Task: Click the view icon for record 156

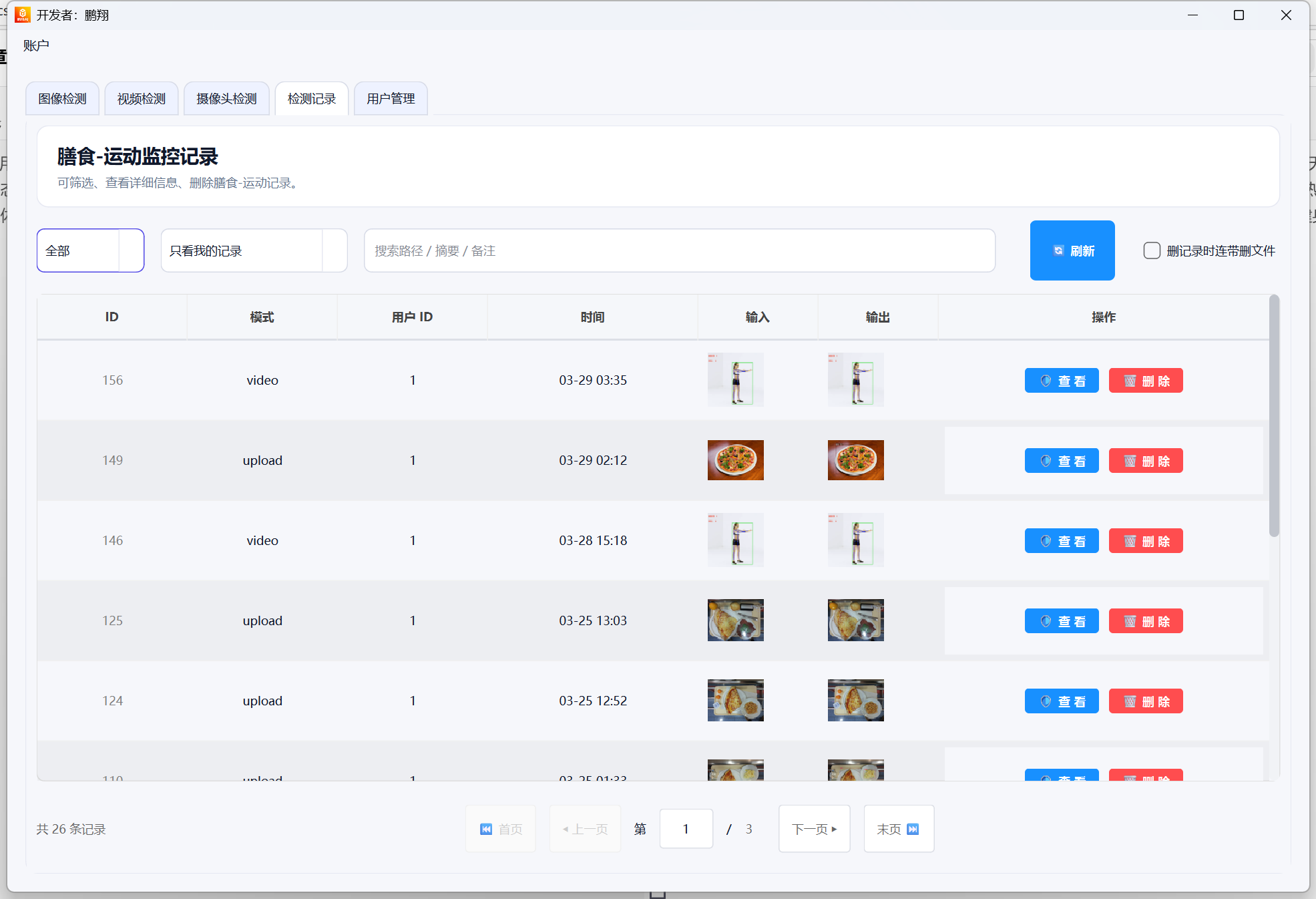Action: pyautogui.click(x=1046, y=381)
